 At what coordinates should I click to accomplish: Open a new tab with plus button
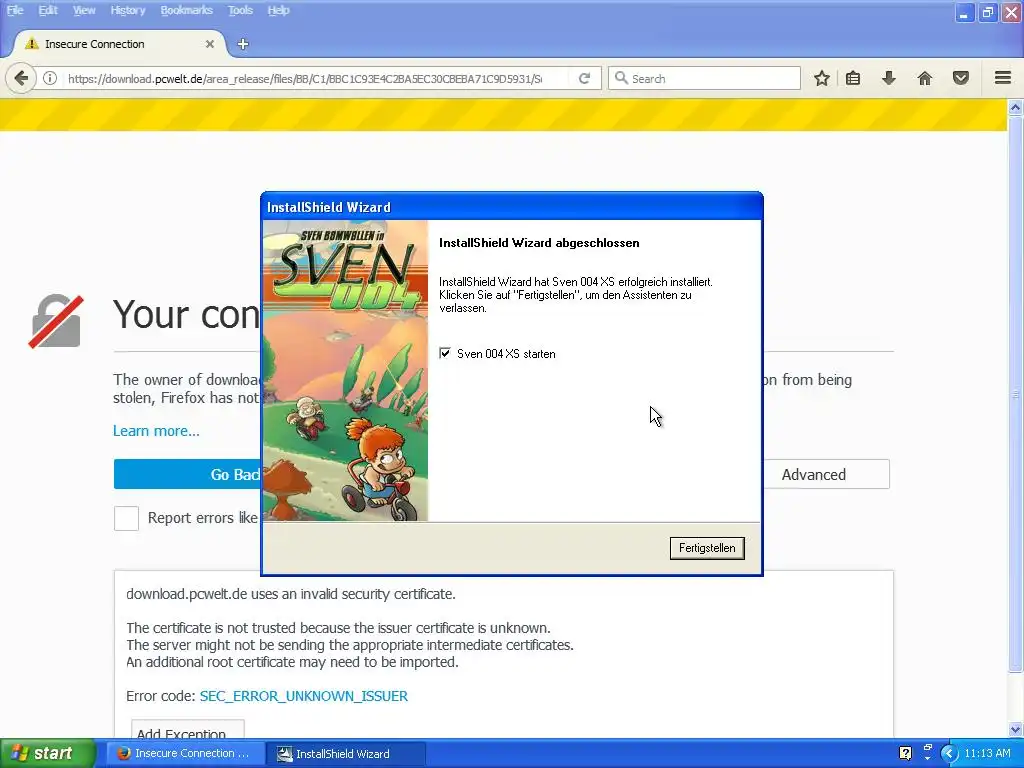(243, 44)
